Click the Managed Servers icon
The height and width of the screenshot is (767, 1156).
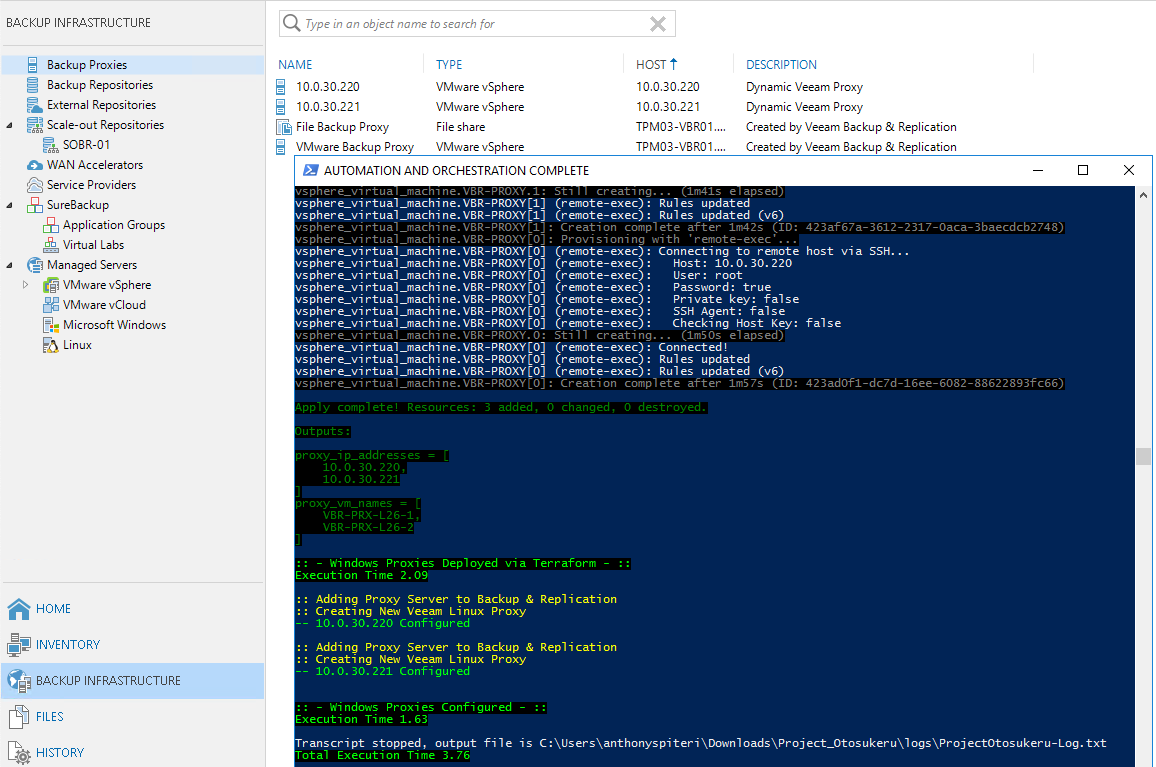(35, 265)
